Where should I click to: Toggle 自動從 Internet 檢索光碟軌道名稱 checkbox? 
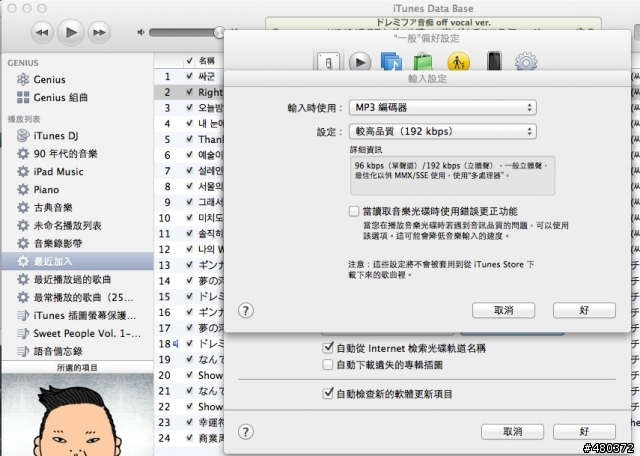coord(328,348)
